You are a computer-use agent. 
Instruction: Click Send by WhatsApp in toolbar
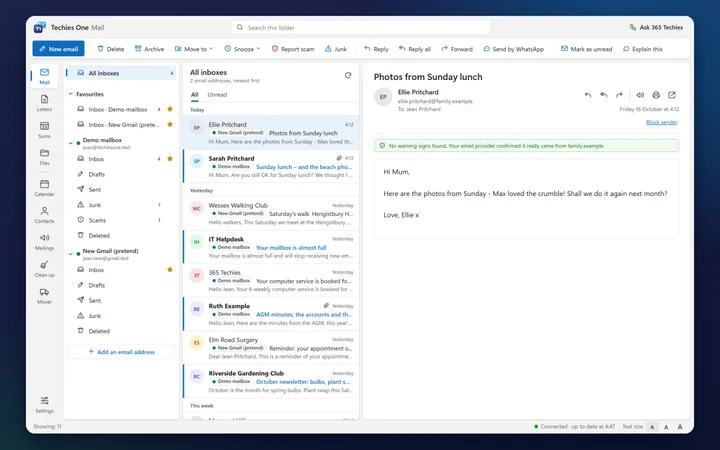(x=513, y=49)
